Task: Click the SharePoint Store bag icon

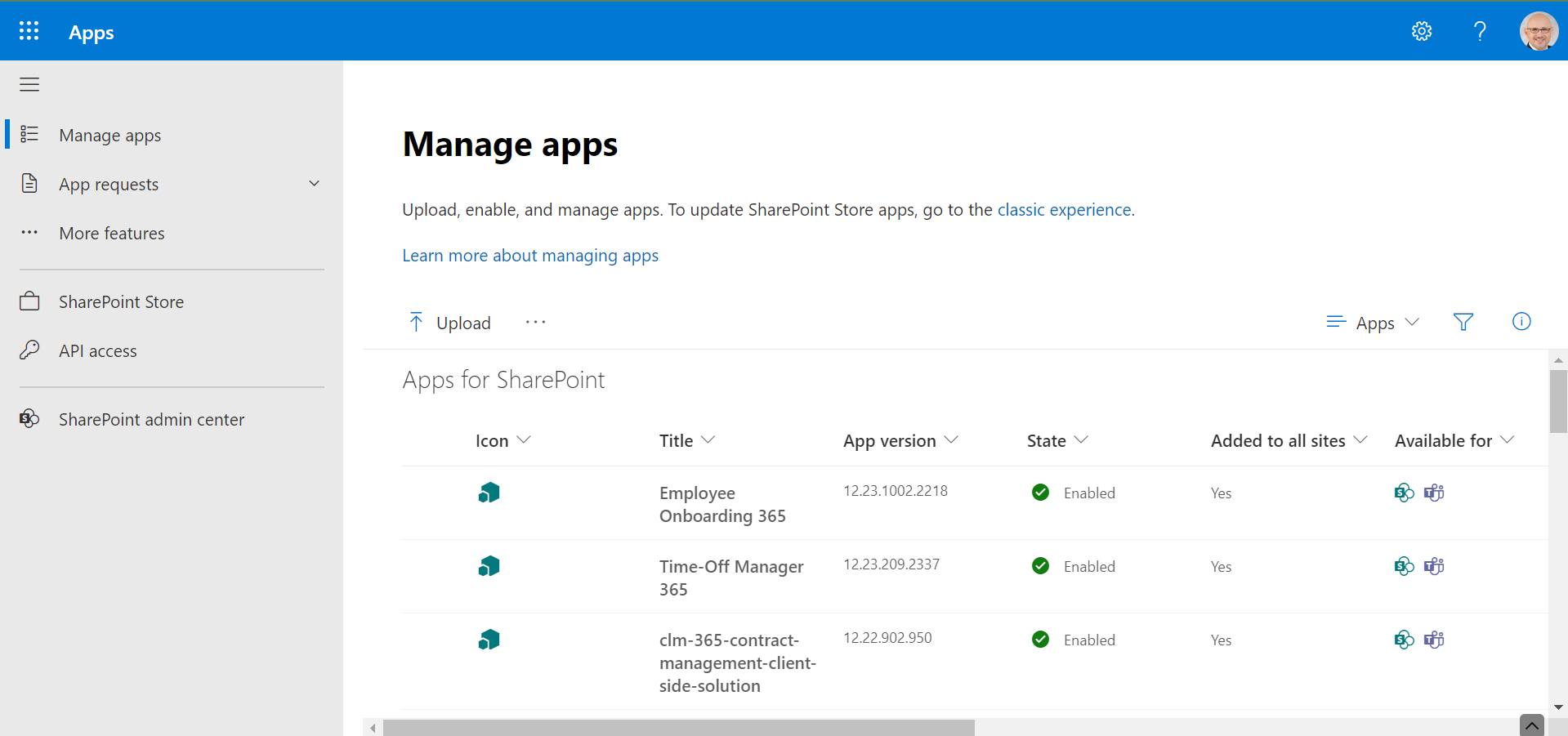Action: coord(29,301)
